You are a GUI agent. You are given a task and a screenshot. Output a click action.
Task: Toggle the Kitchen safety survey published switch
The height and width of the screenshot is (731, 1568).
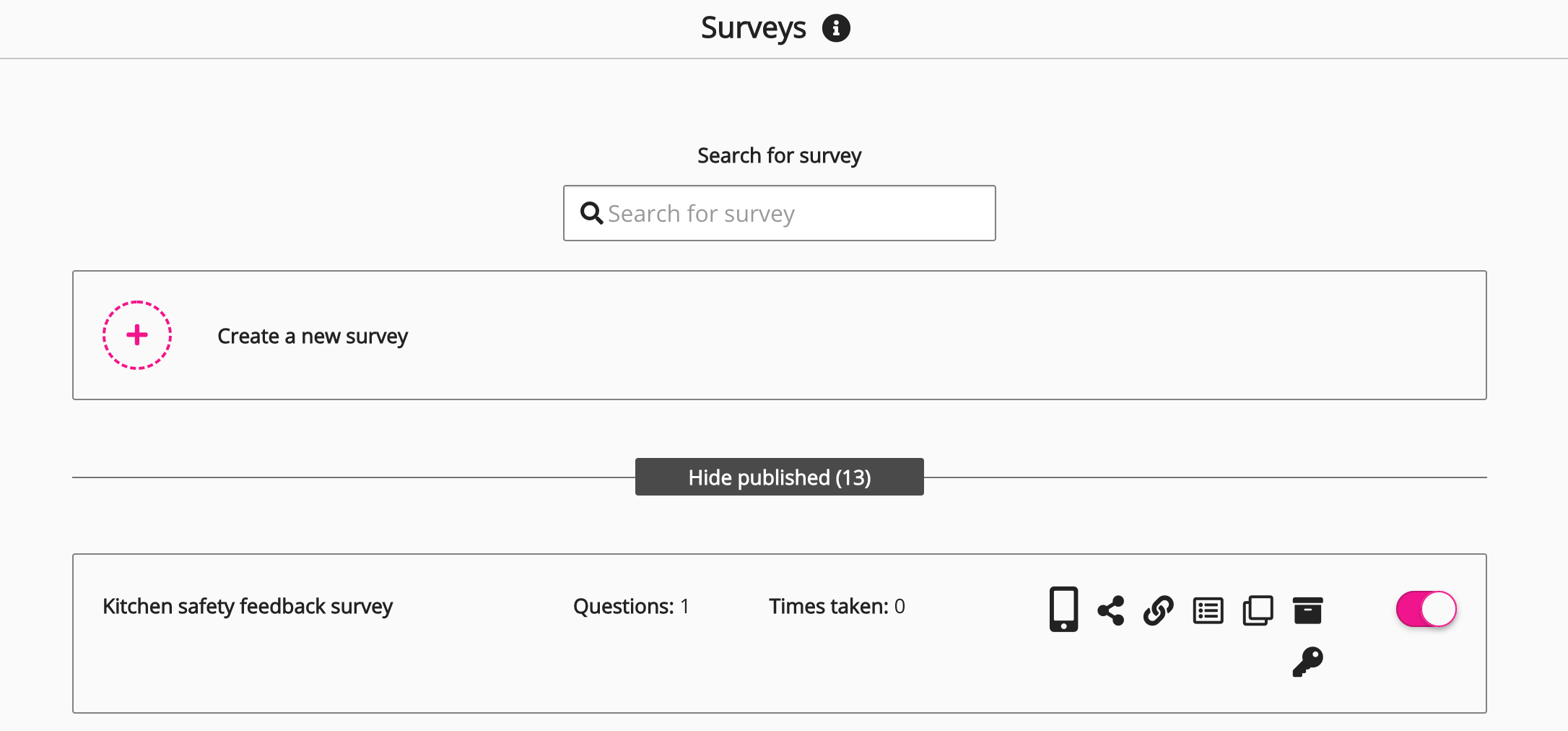pyautogui.click(x=1426, y=609)
